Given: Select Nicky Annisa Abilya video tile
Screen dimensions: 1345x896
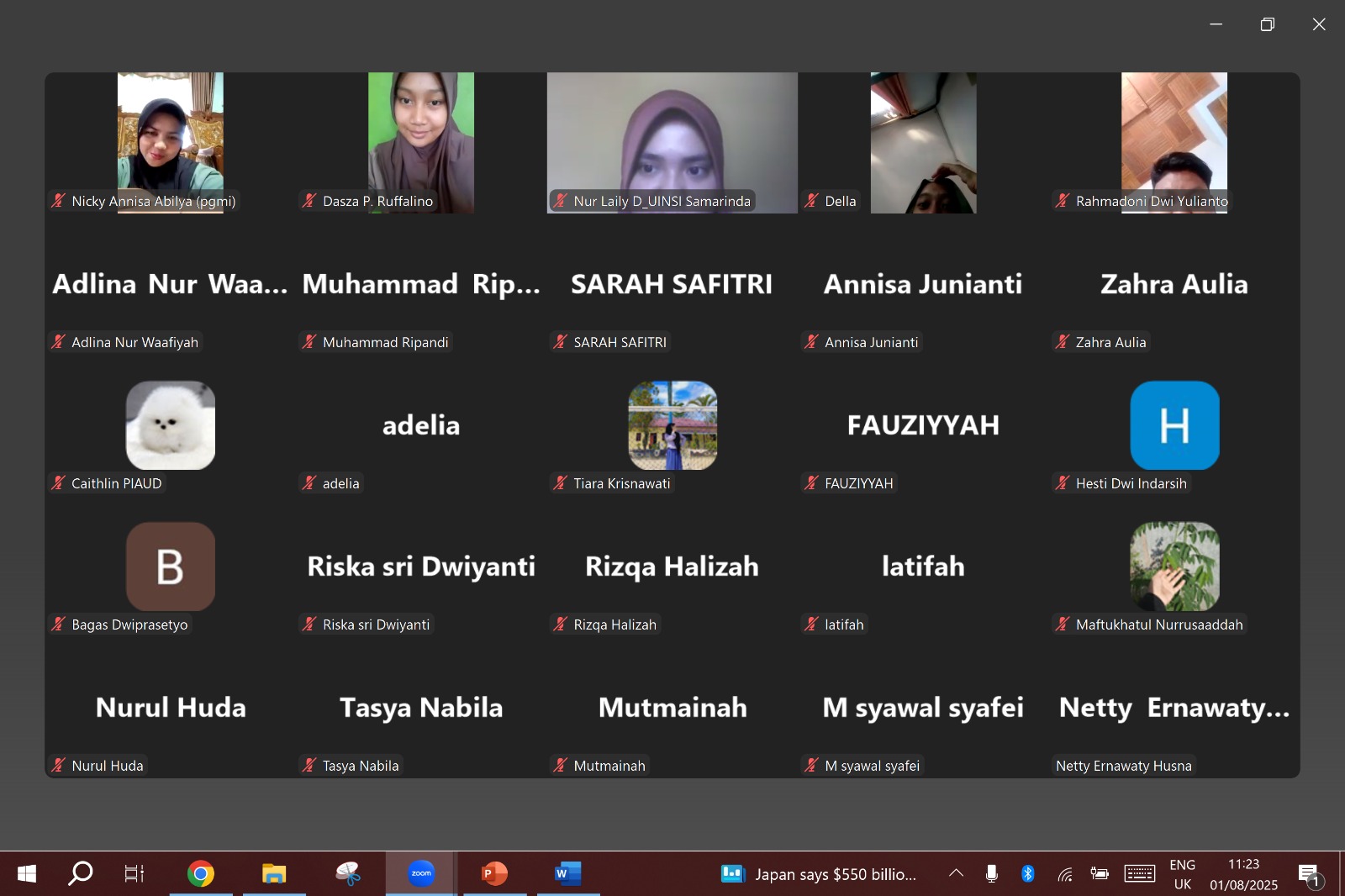Looking at the screenshot, I should coord(171,143).
